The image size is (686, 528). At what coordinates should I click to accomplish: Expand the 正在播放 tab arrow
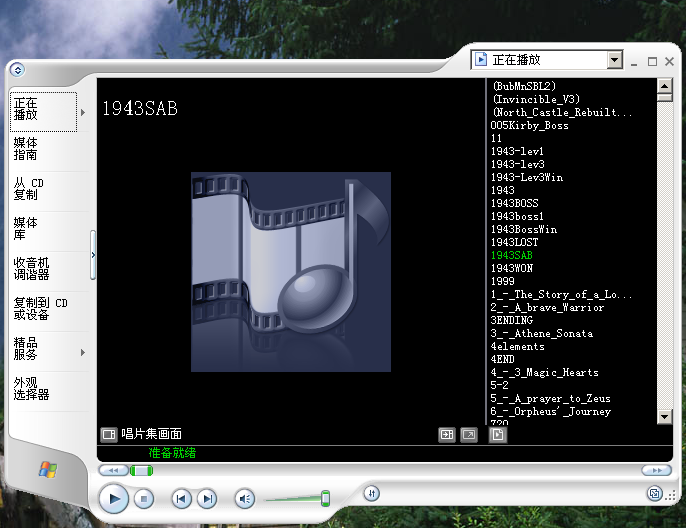[x=83, y=112]
